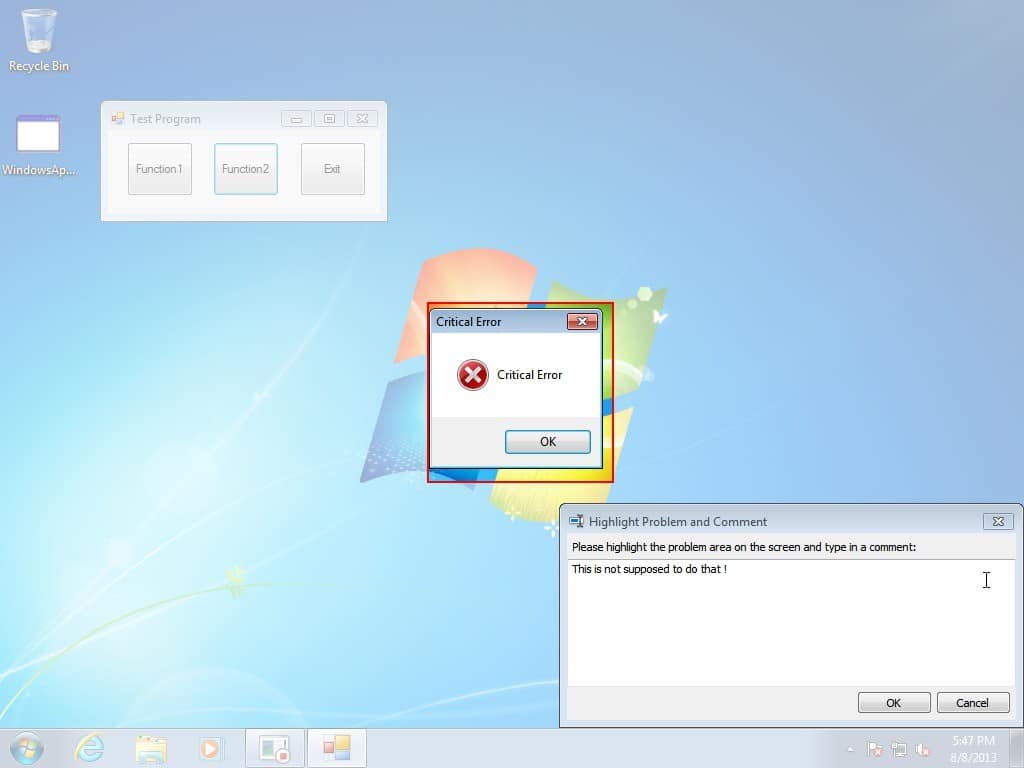Dismiss the Critical Error with OK

coord(548,441)
